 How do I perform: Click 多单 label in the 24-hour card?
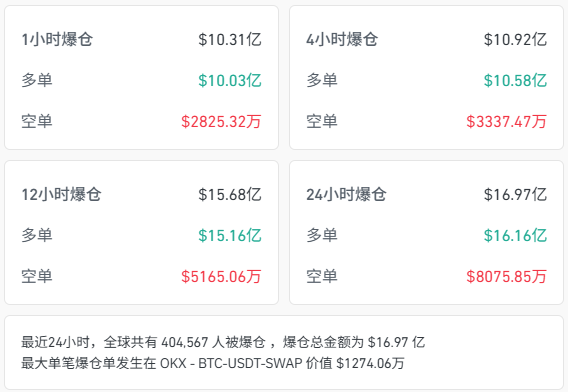tap(322, 235)
